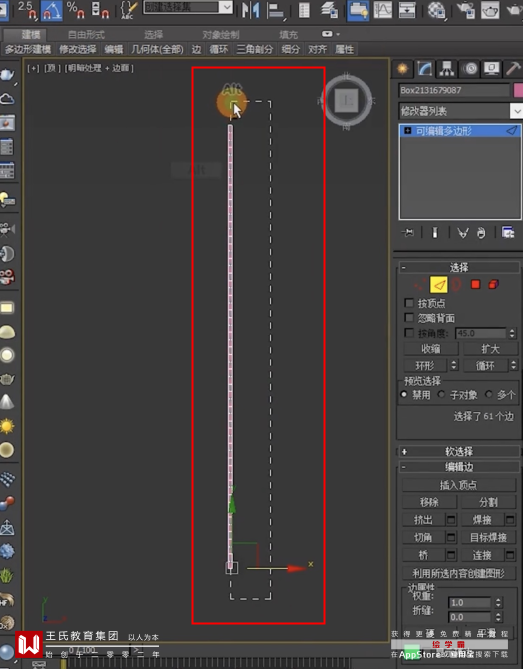523x669 pixels.
Task: Switch to Vertex sub-object level
Action: click(x=419, y=284)
